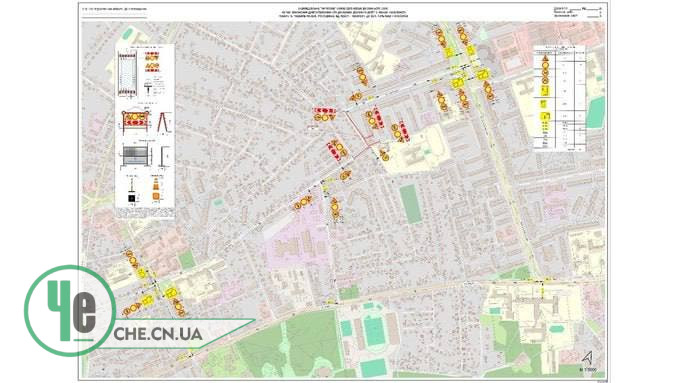The height and width of the screenshot is (383, 680).
Task: Open the road cross-section diagram in legend
Action: [128, 74]
